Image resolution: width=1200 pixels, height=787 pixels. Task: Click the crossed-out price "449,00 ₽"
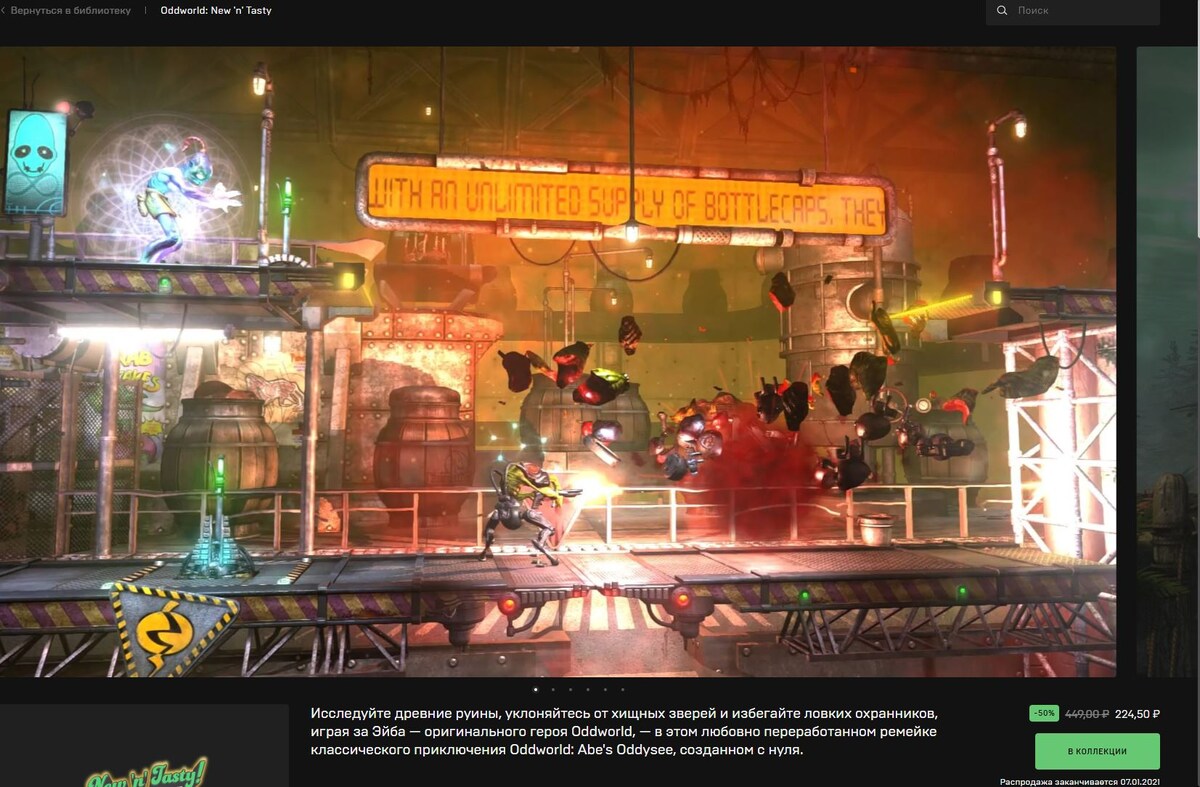tap(1087, 714)
